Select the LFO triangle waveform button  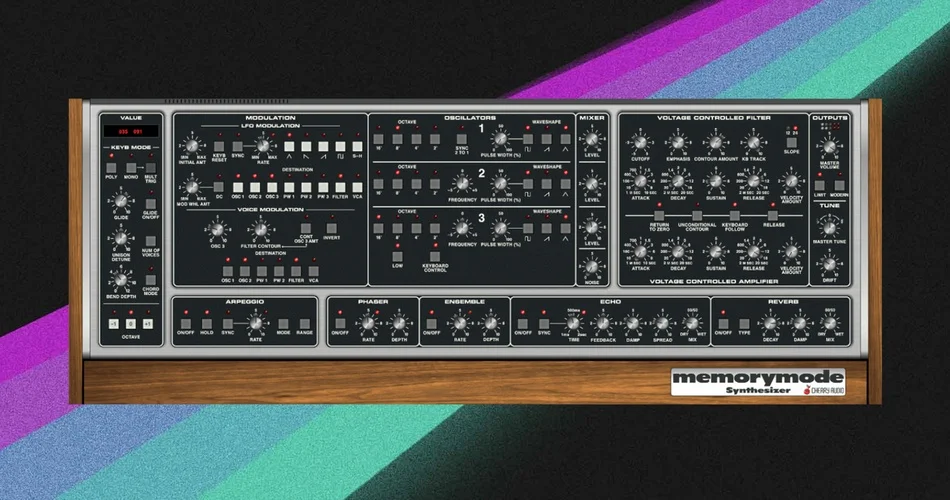pyautogui.click(x=289, y=146)
